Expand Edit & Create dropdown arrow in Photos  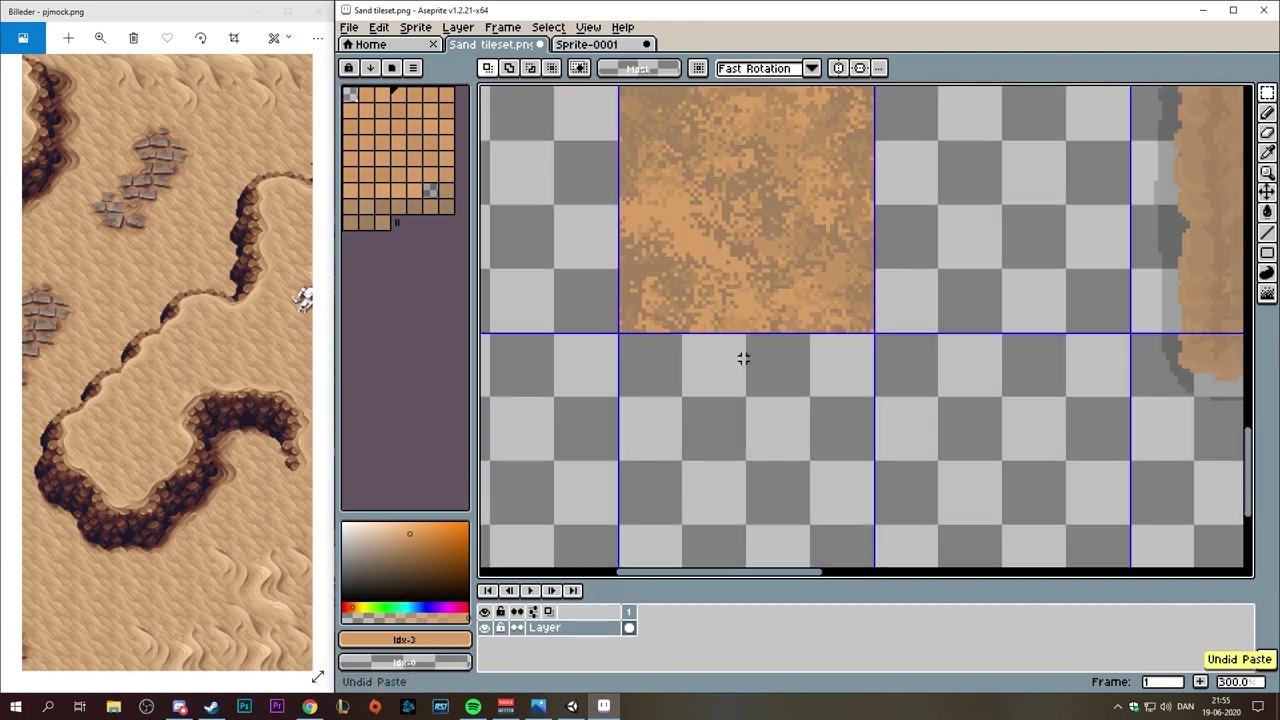(x=288, y=38)
